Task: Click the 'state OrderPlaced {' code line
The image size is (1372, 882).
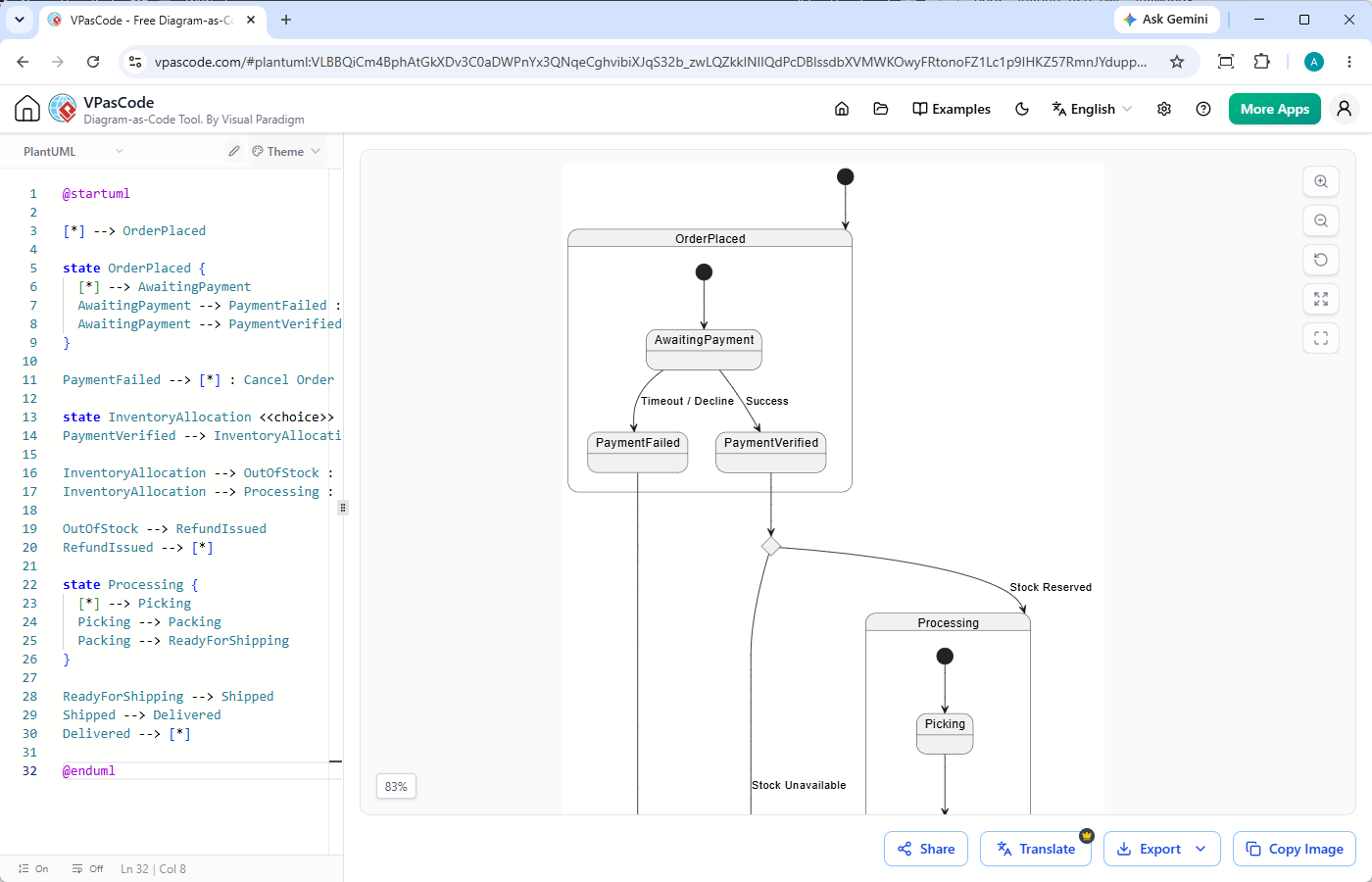Action: click(134, 268)
